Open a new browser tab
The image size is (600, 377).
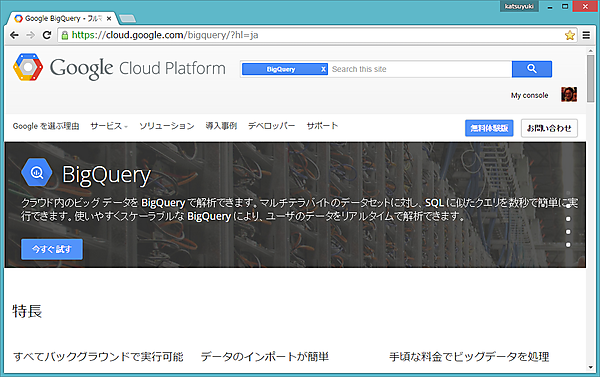click(x=127, y=18)
